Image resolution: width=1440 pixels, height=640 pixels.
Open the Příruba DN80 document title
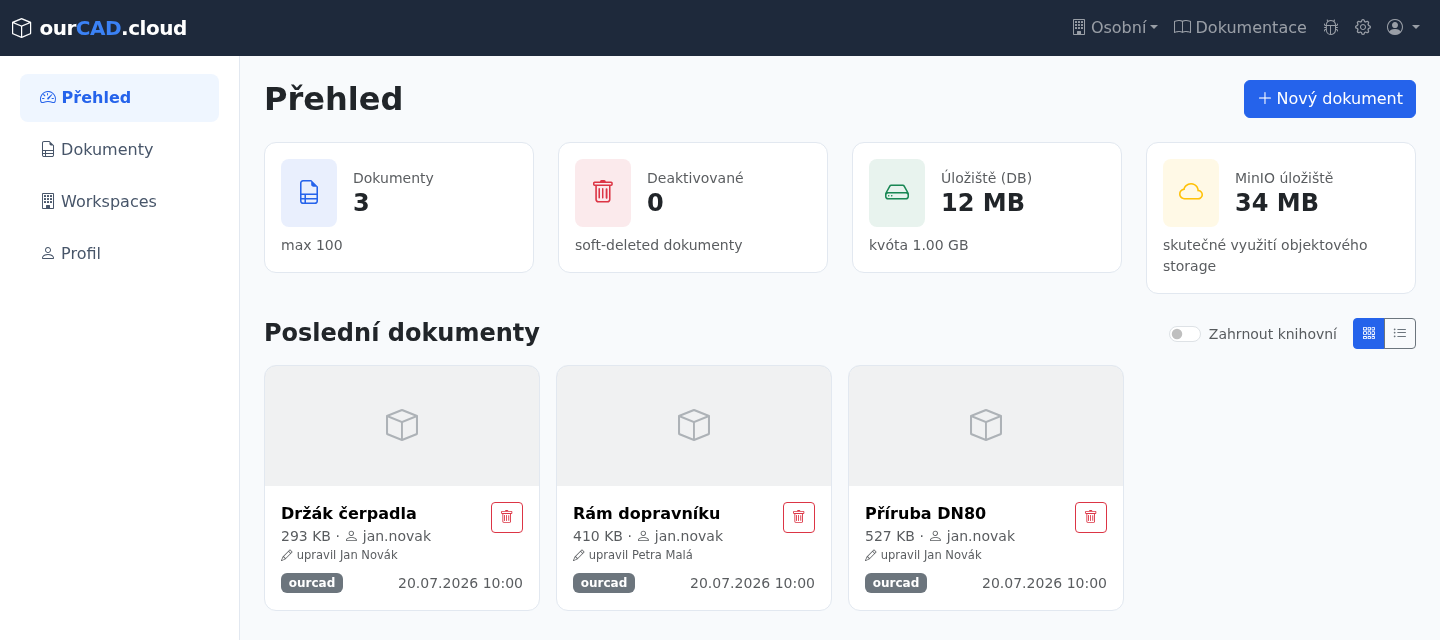coord(925,513)
